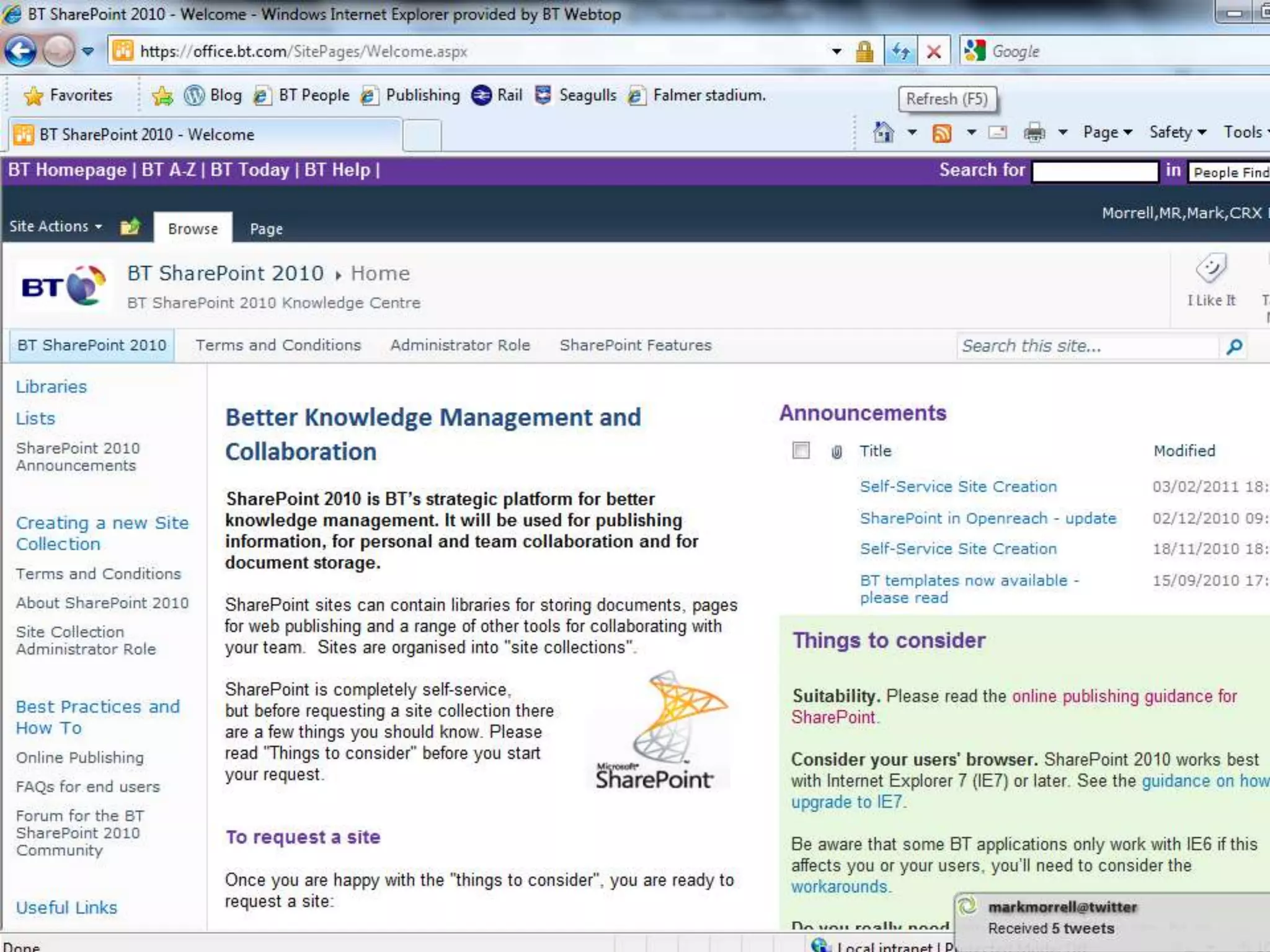Click the Add to Favorites Bar icon
The height and width of the screenshot is (952, 1270).
(x=162, y=95)
